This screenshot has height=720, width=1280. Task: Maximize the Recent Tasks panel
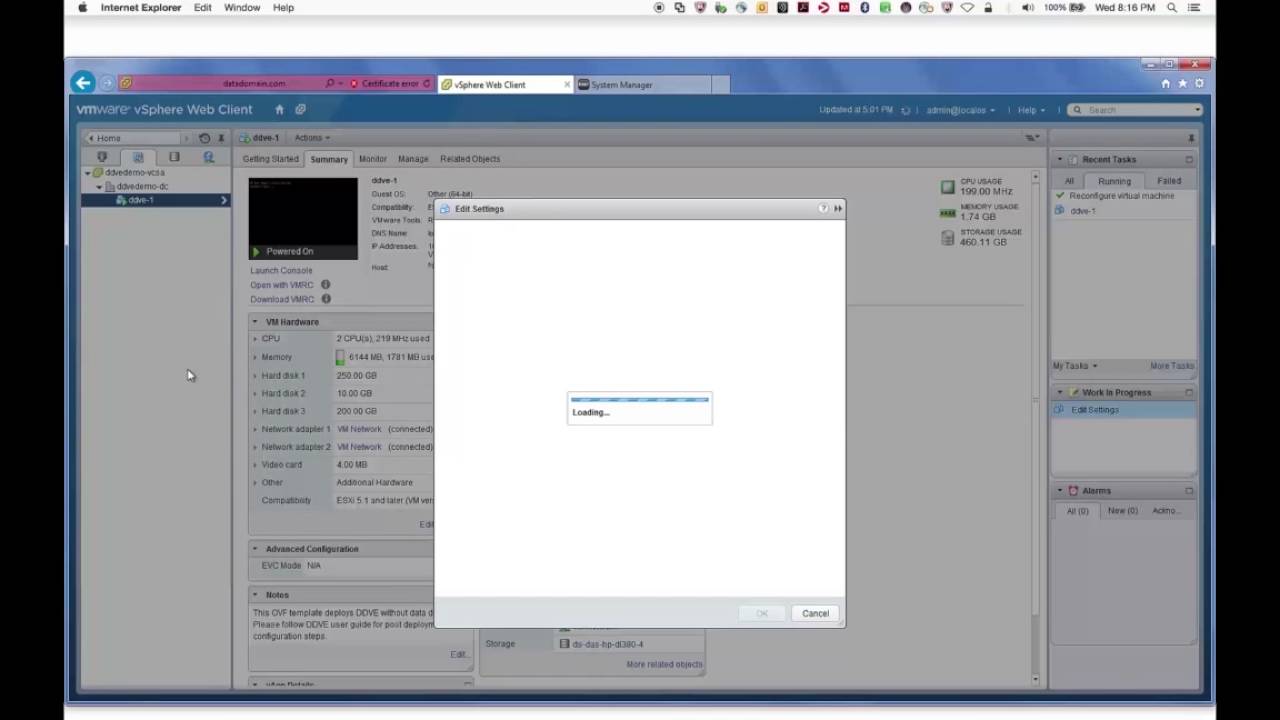(1189, 159)
